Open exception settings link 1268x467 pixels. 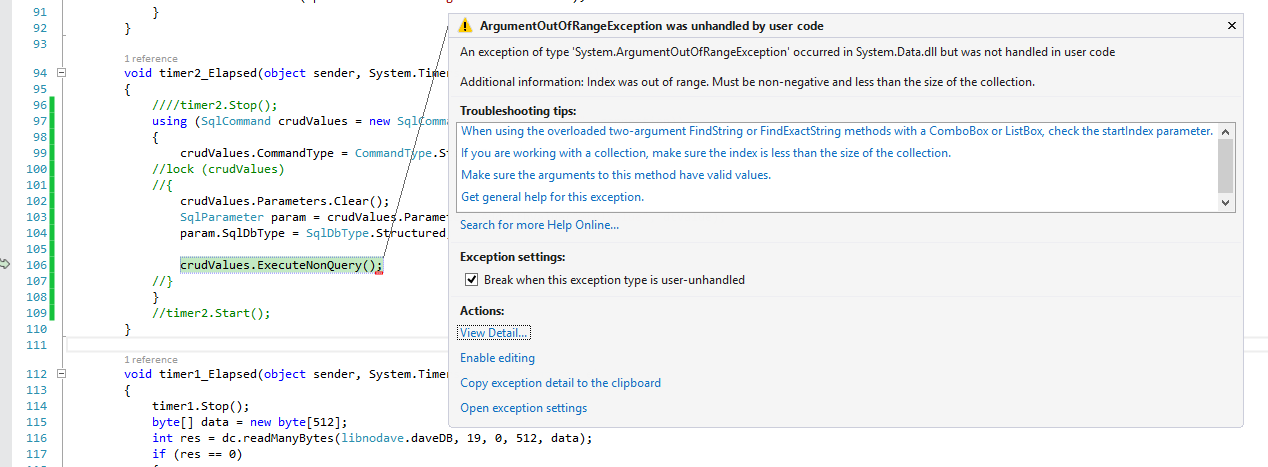point(523,408)
